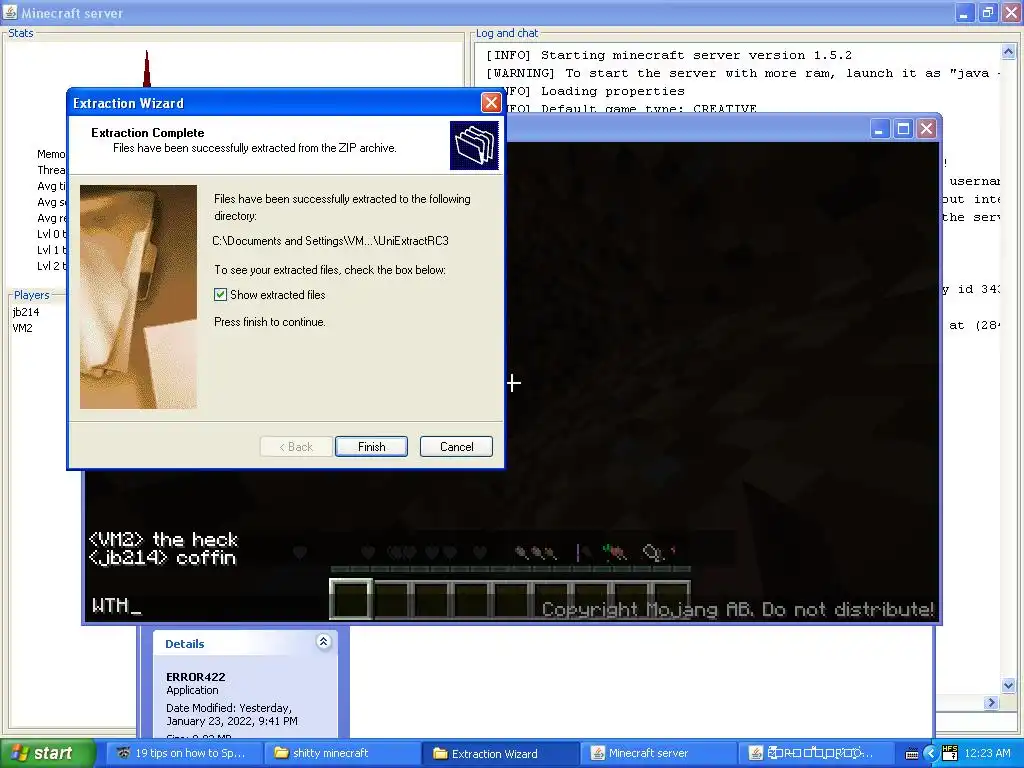1024x768 pixels.
Task: Click the chat input line 'WTH_'
Action: (x=116, y=605)
